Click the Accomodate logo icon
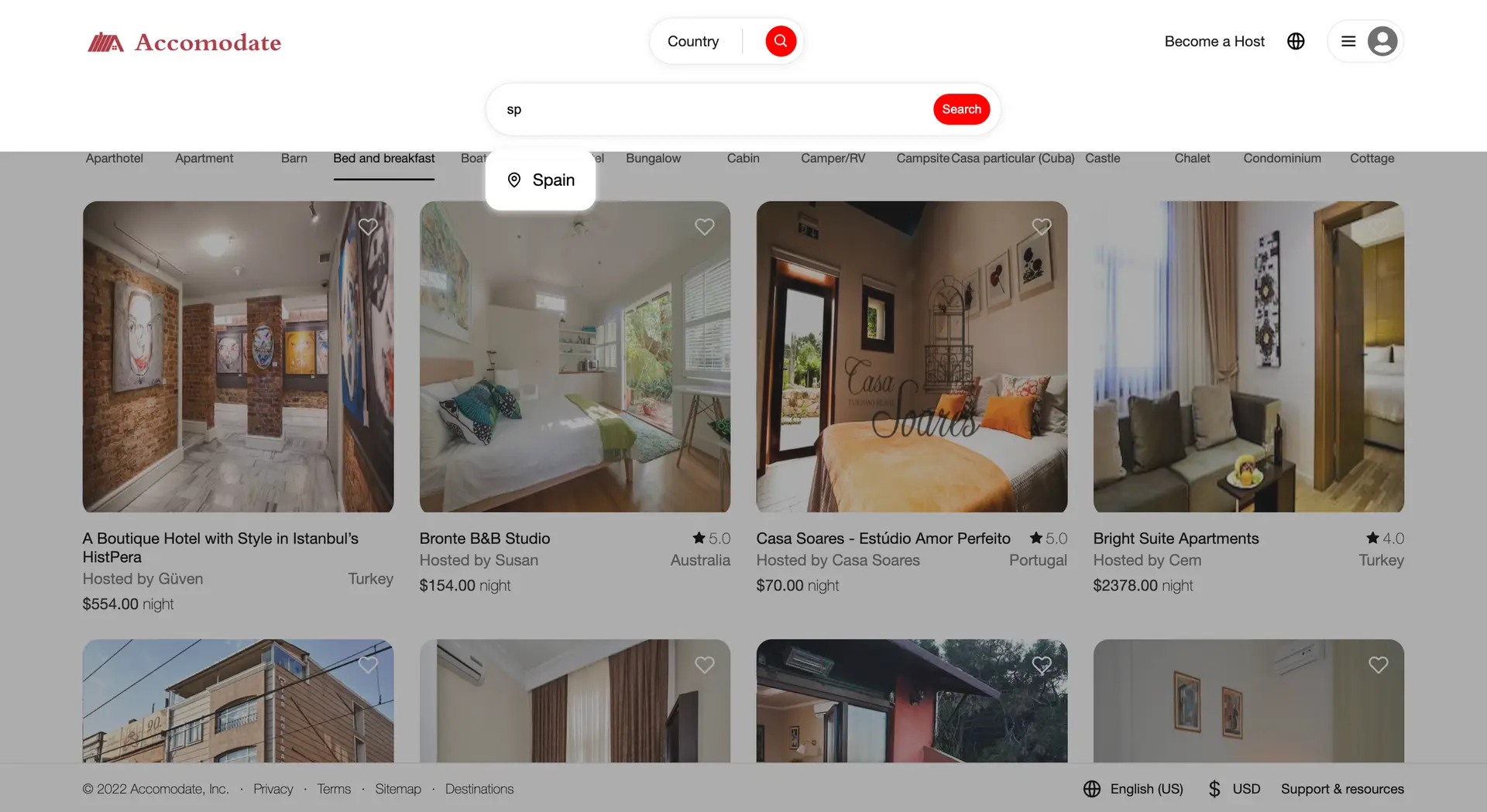The width and height of the screenshot is (1487, 812). coord(105,42)
